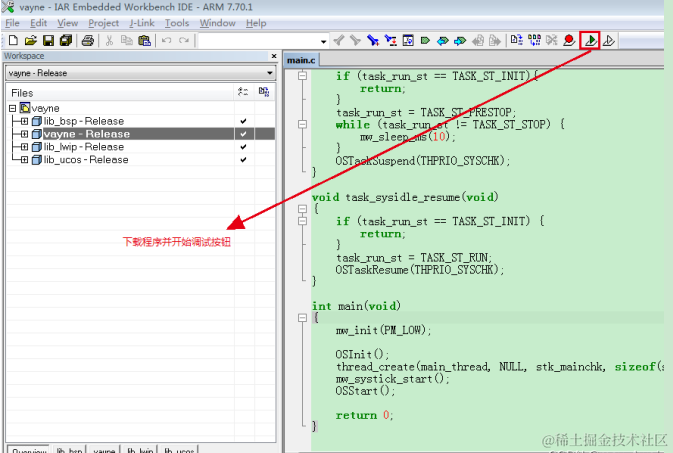The width and height of the screenshot is (673, 453).
Task: Collapse the vayne workspace root node
Action: click(12, 108)
